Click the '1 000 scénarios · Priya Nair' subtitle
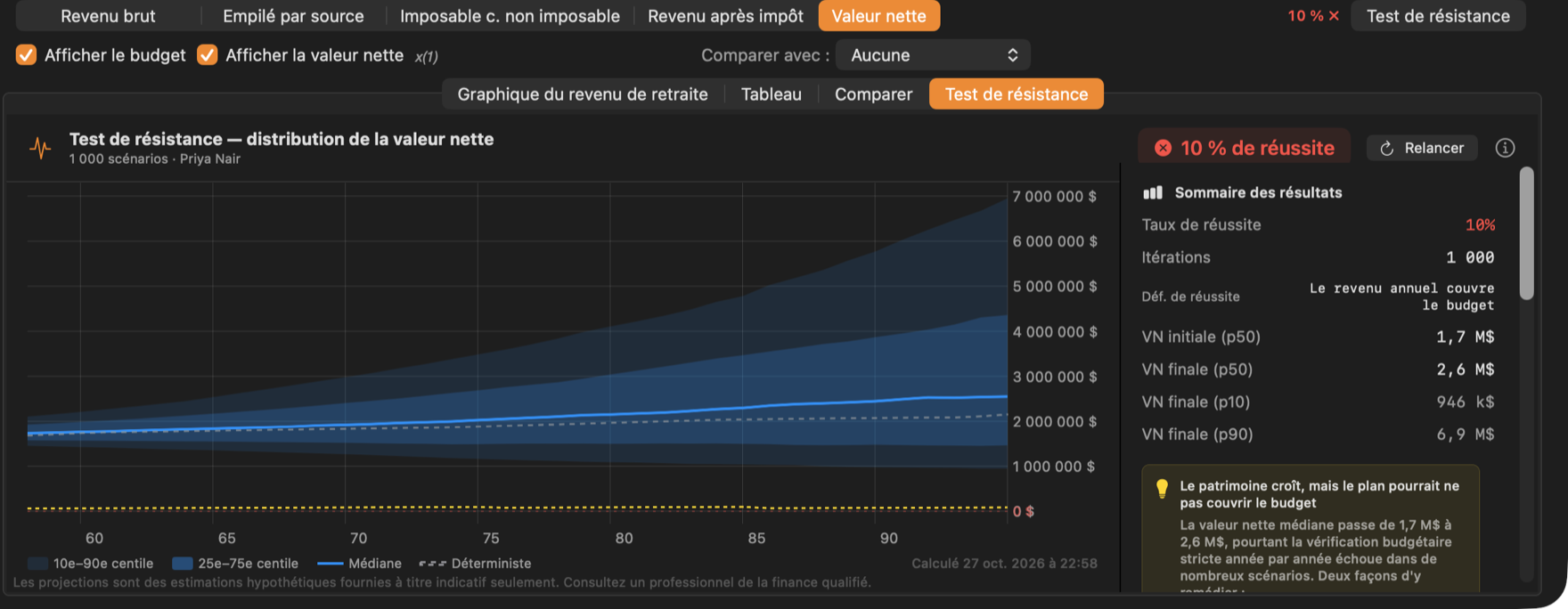 click(x=155, y=159)
